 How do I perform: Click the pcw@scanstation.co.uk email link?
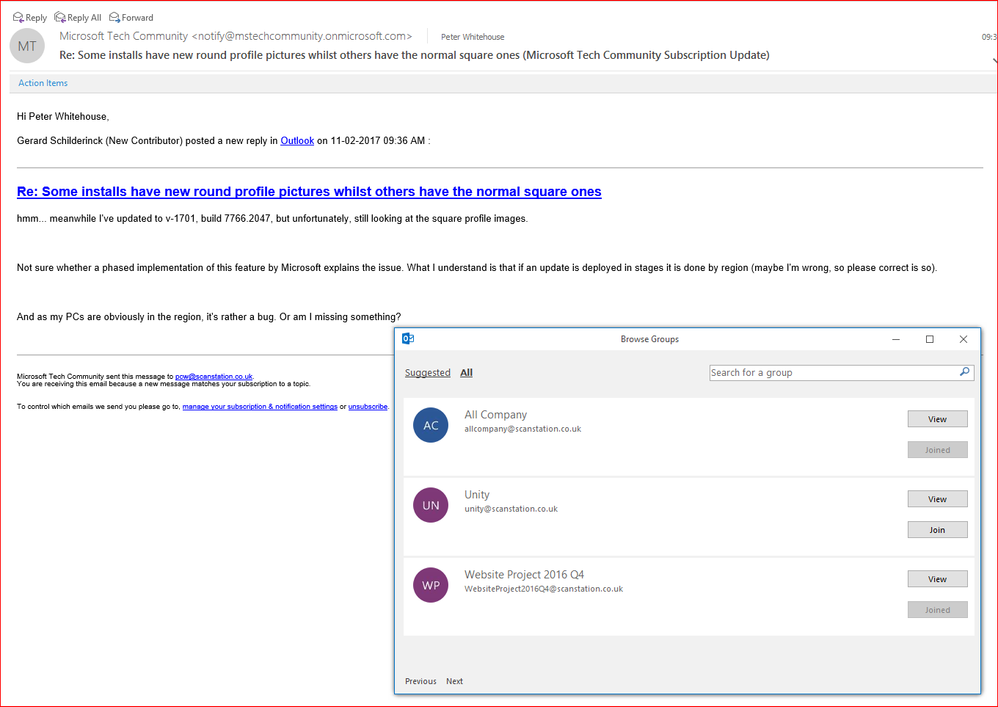click(214, 377)
